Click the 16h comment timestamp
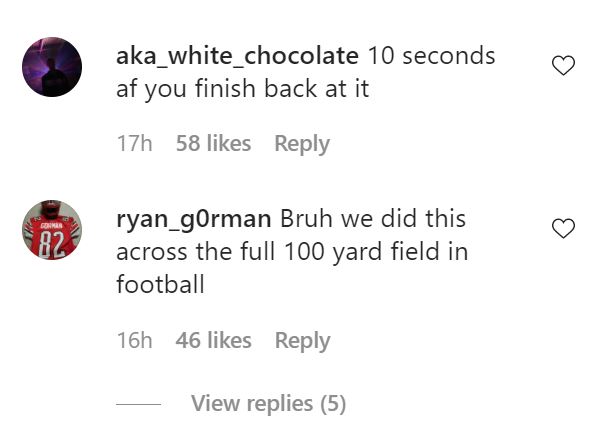Viewport: 601px width, 424px height. pos(134,341)
